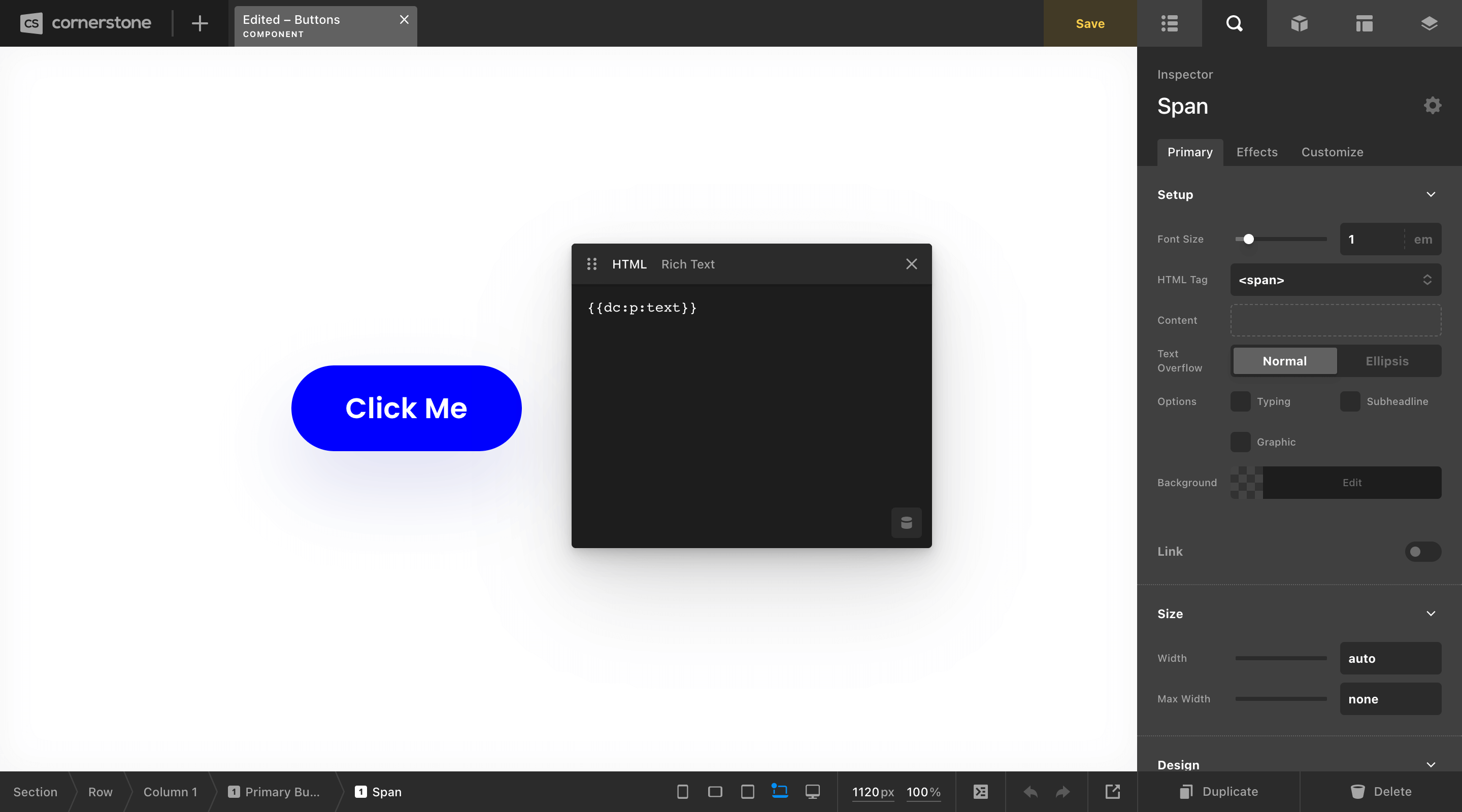Screen dimensions: 1462x812
Task: Open the outline list panel icon
Action: tap(1169, 23)
